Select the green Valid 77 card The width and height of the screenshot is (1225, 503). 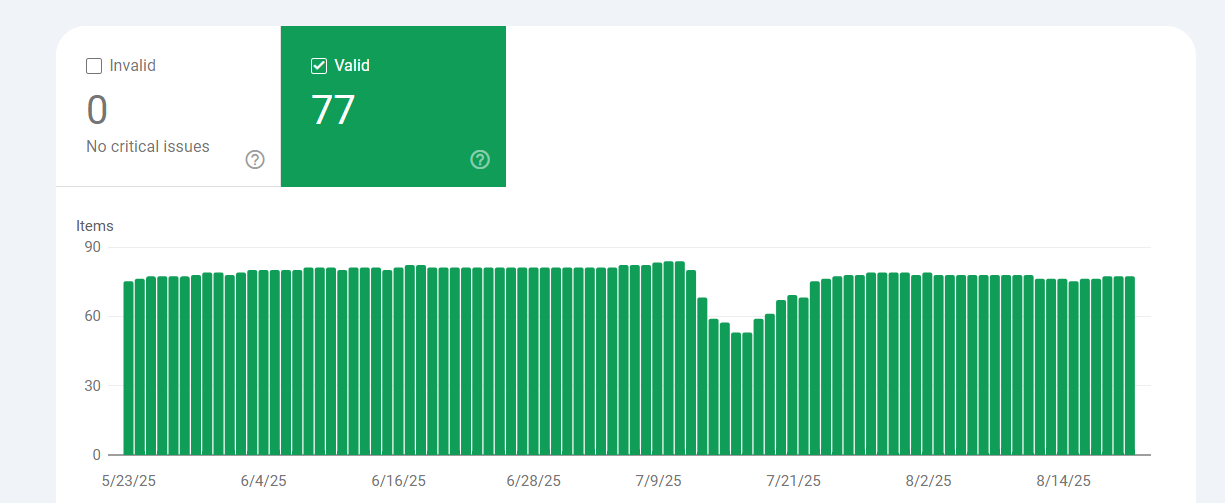point(393,106)
